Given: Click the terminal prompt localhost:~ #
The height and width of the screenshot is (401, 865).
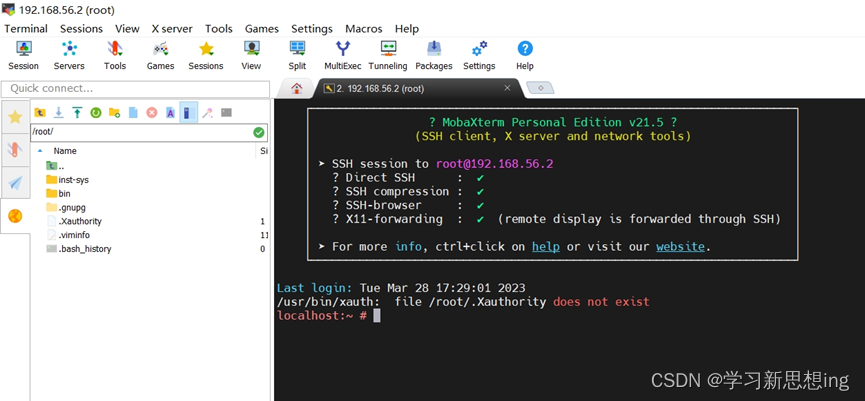Looking at the screenshot, I should [322, 316].
